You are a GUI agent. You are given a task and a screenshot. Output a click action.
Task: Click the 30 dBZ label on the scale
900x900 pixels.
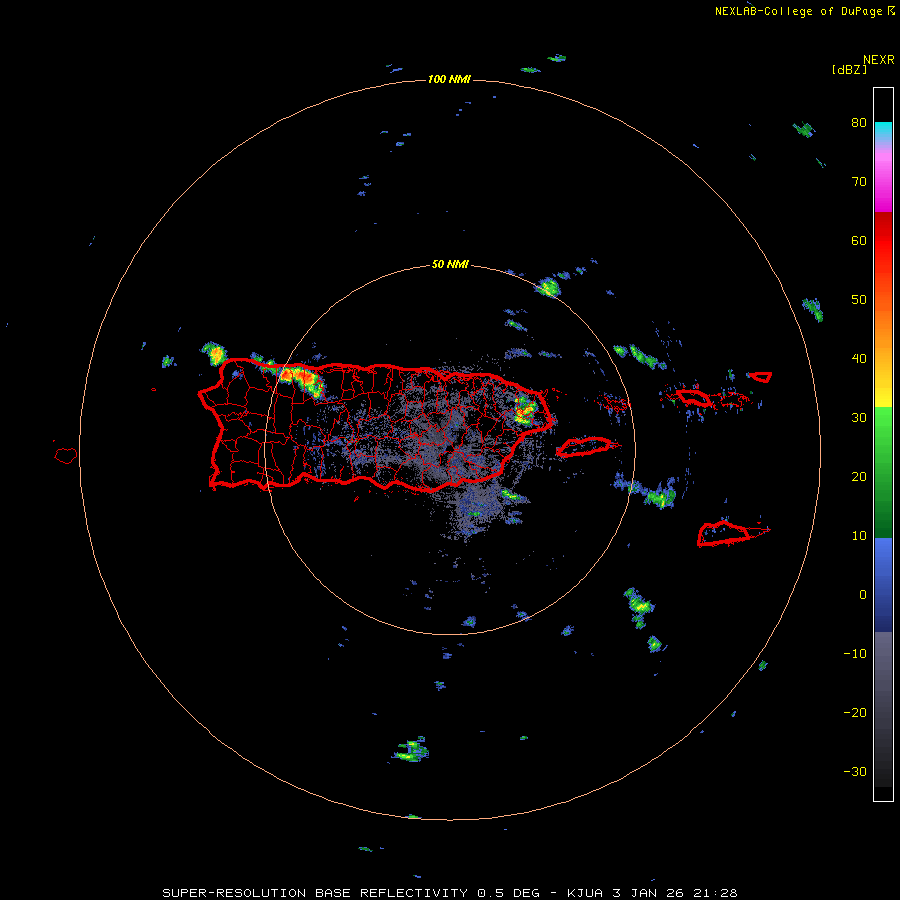[859, 417]
